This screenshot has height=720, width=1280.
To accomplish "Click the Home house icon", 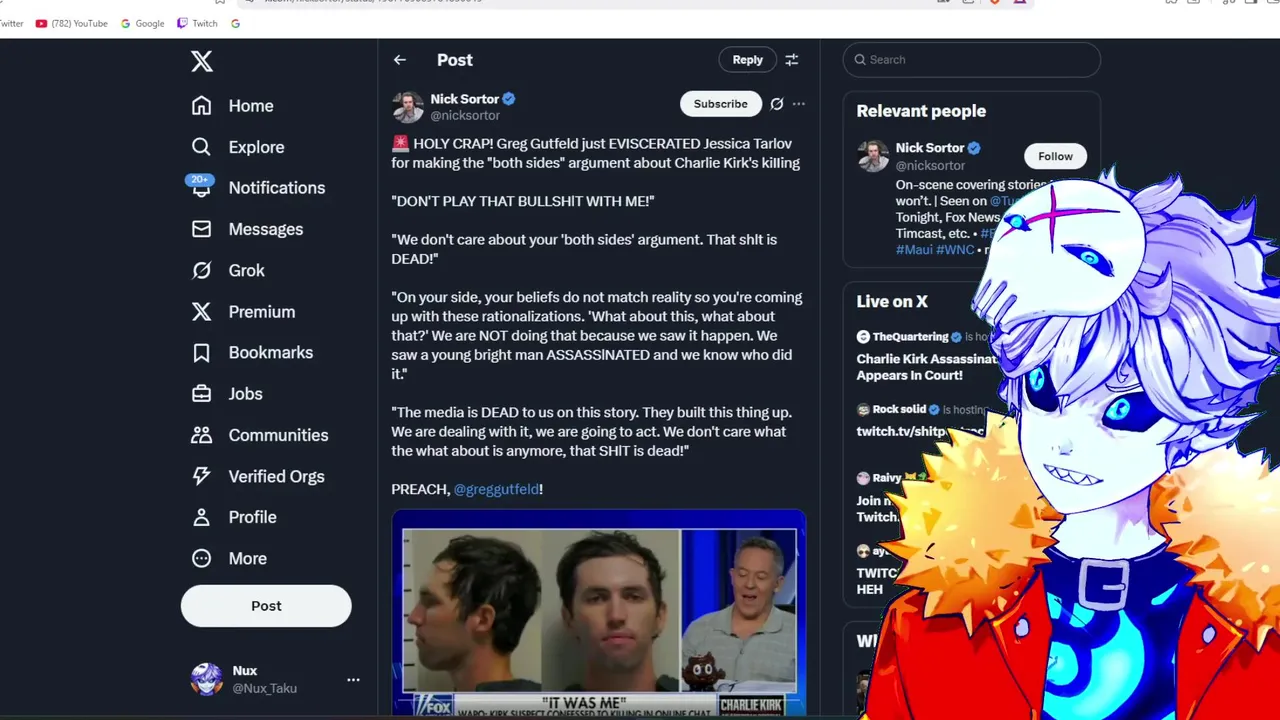I will [202, 106].
